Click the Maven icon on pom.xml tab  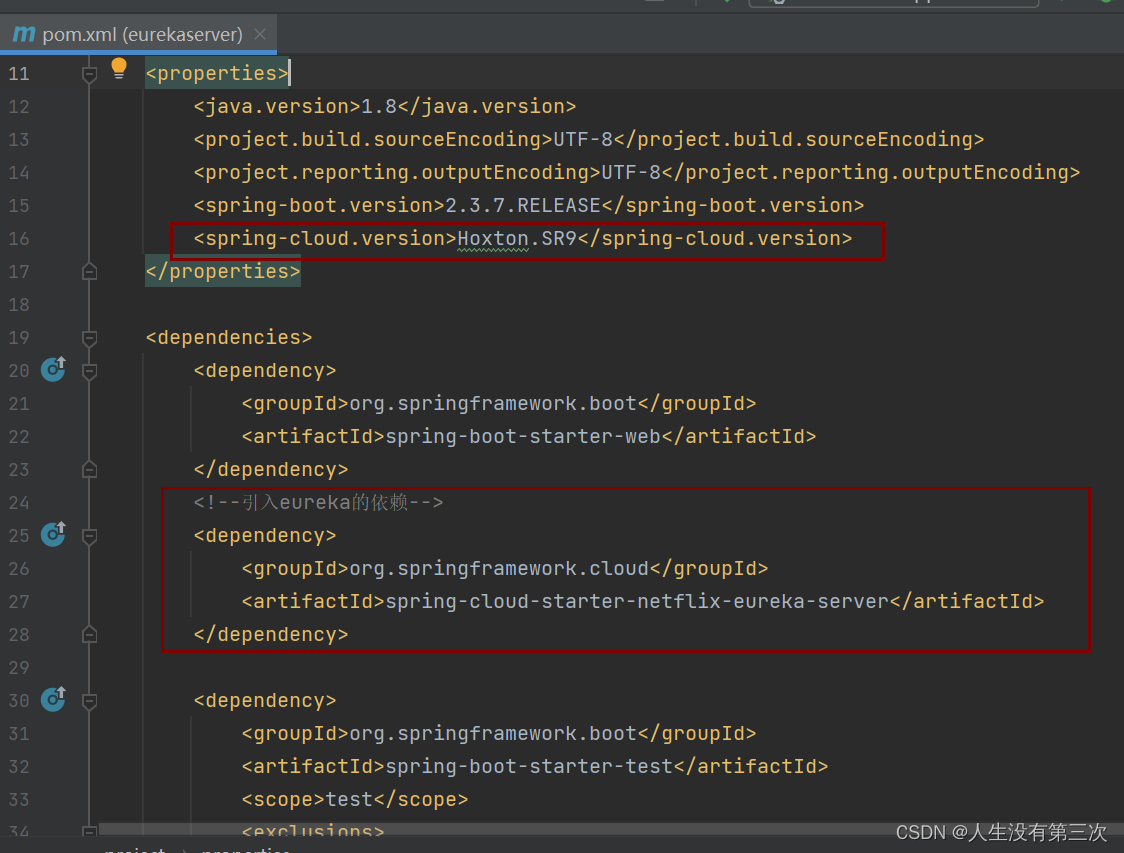point(24,34)
